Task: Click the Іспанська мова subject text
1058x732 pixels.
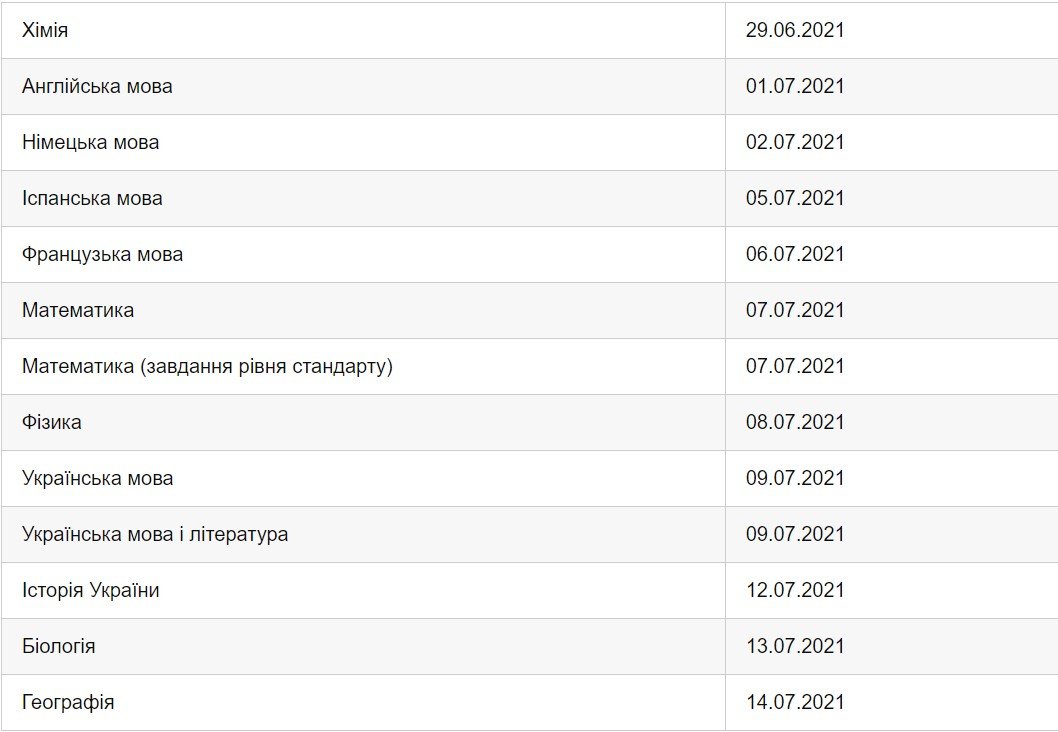Action: pyautogui.click(x=92, y=198)
